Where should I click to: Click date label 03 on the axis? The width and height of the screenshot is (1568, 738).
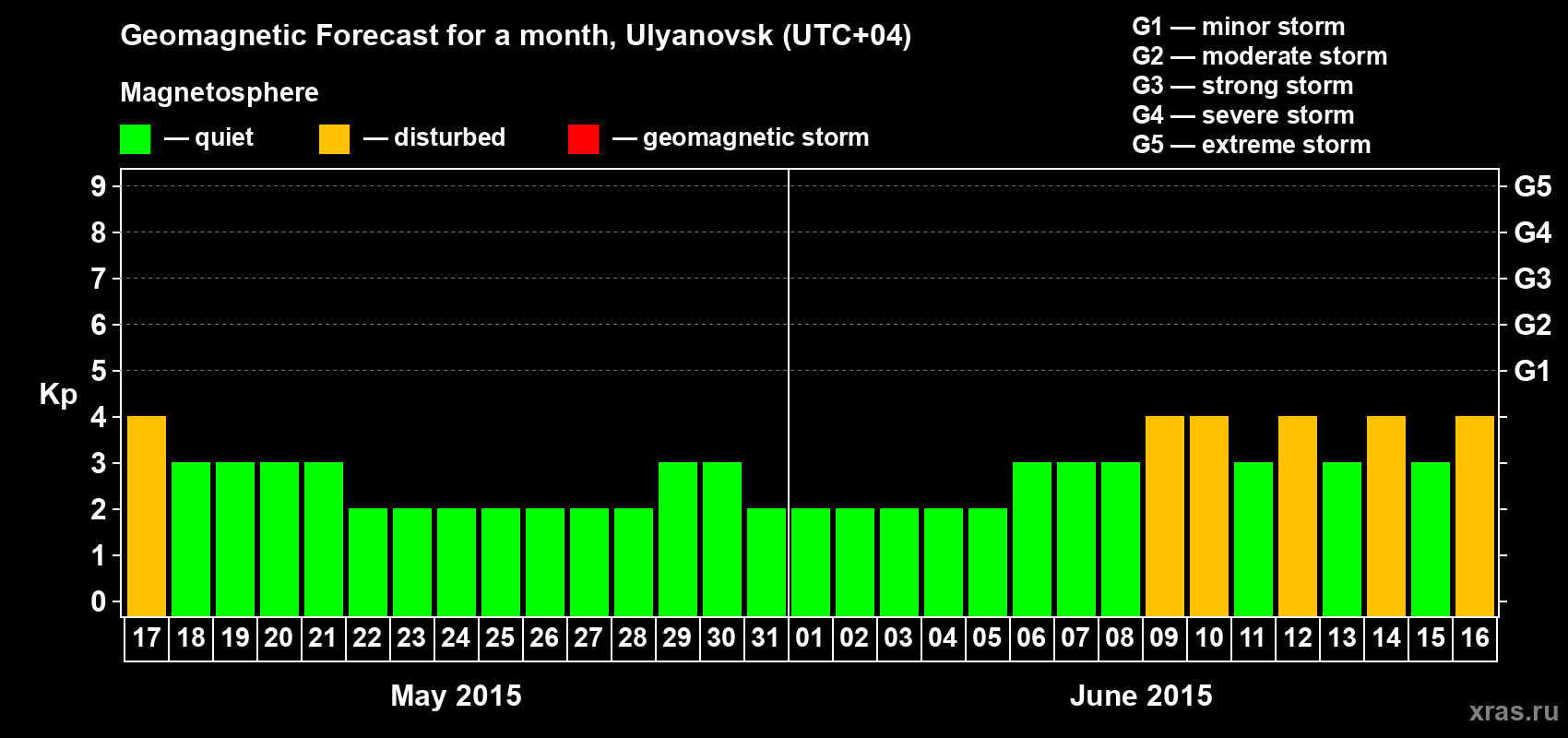pyautogui.click(x=898, y=638)
